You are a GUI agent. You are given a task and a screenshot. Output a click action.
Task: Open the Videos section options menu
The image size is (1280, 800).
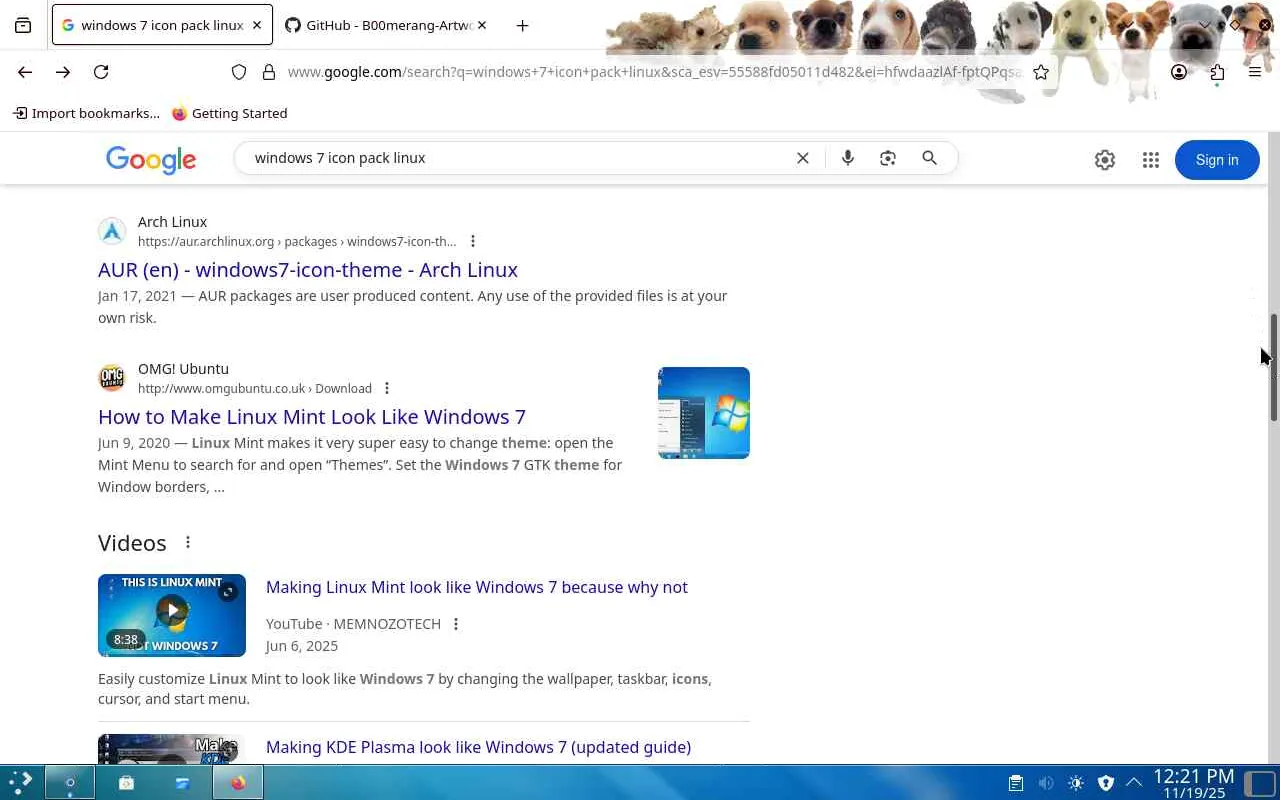tap(187, 542)
